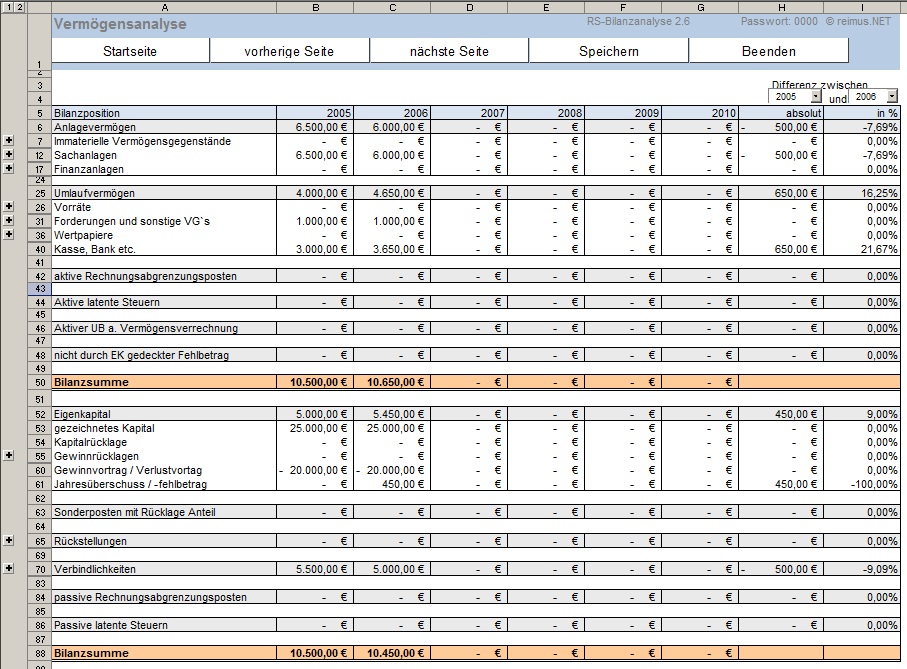Expand the Vorräte row group
This screenshot has width=907, height=669.
coord(9,206)
